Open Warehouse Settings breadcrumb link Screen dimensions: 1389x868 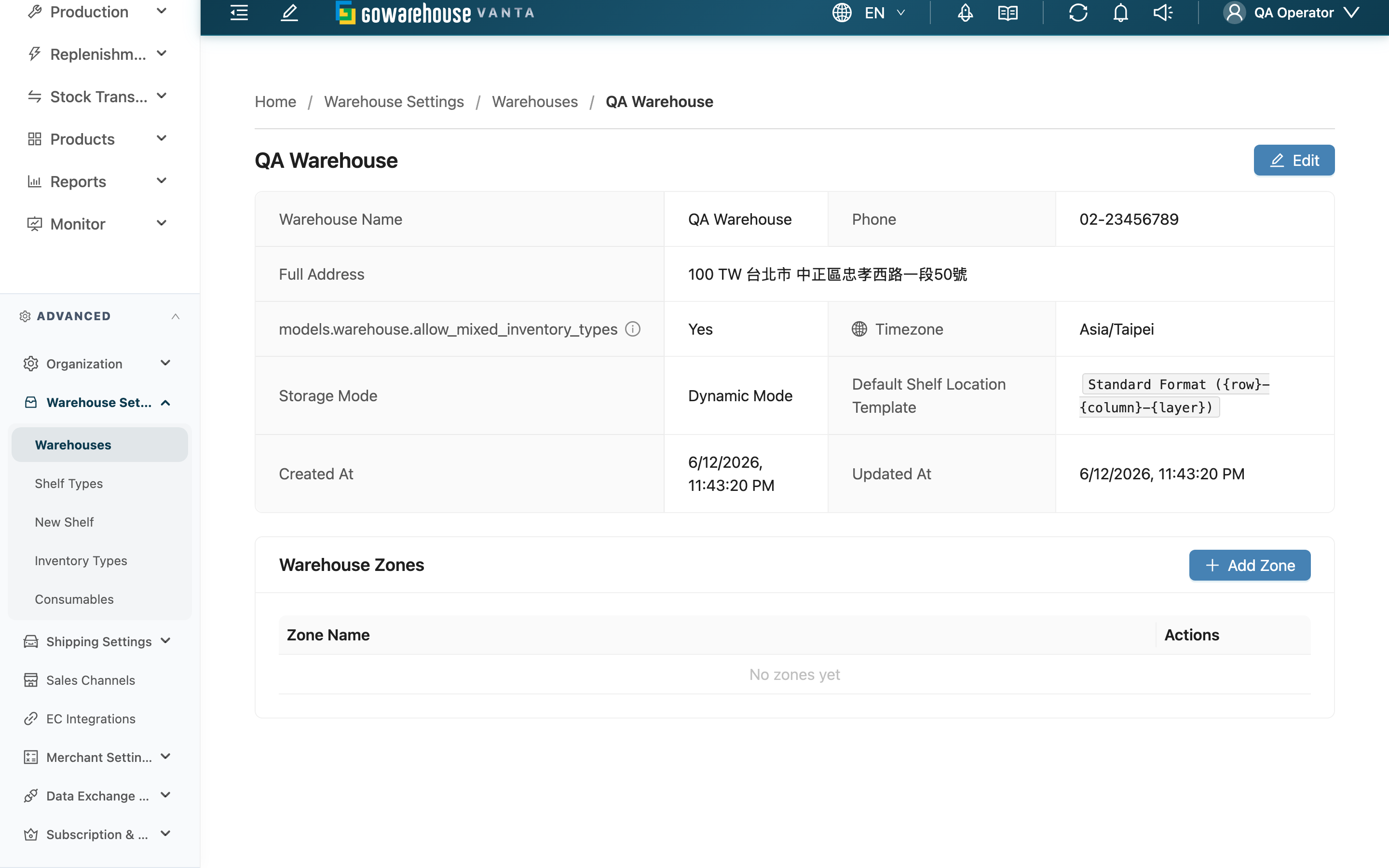click(x=394, y=102)
